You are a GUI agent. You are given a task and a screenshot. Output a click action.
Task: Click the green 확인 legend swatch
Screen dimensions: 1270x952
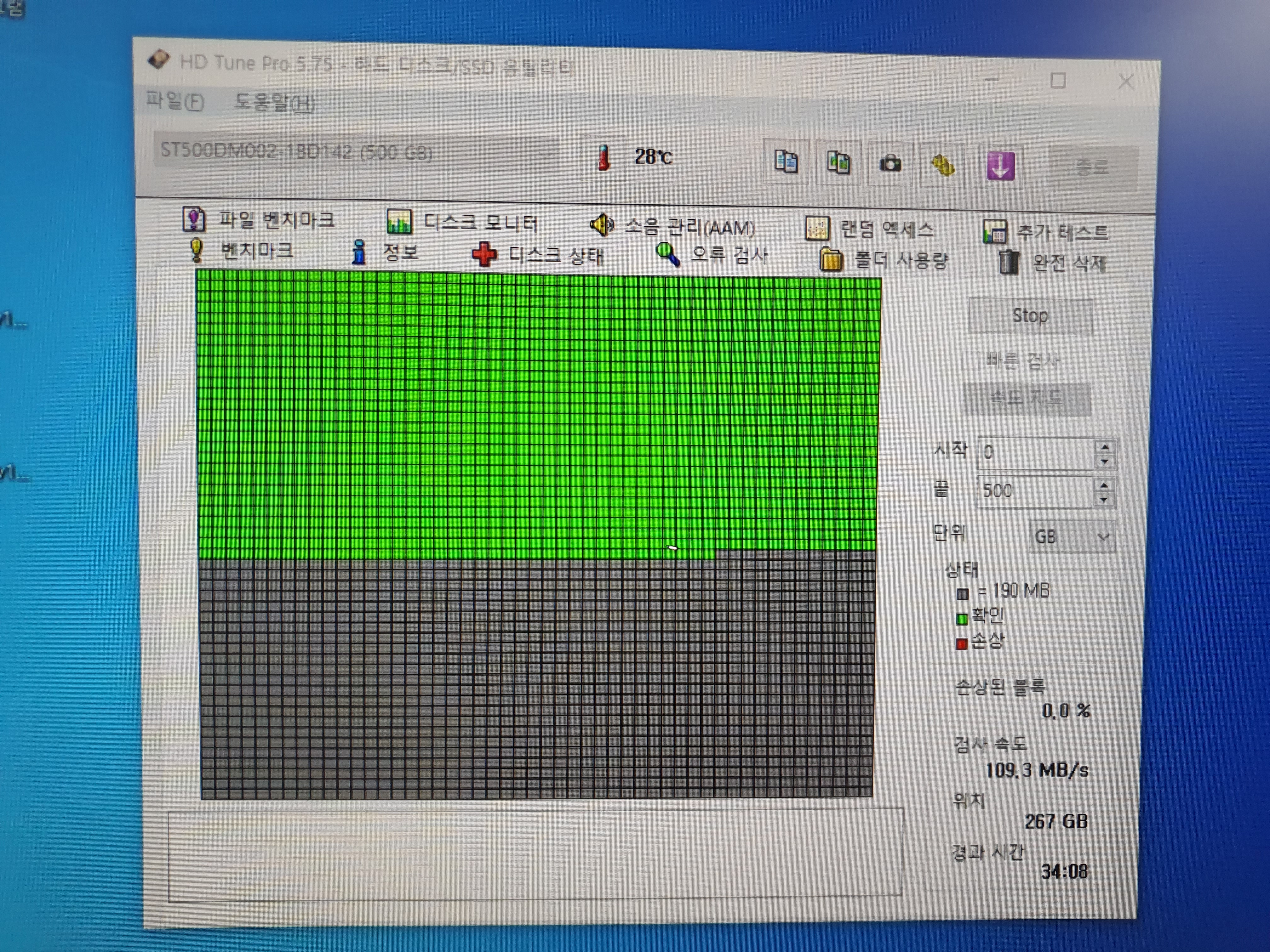[962, 619]
